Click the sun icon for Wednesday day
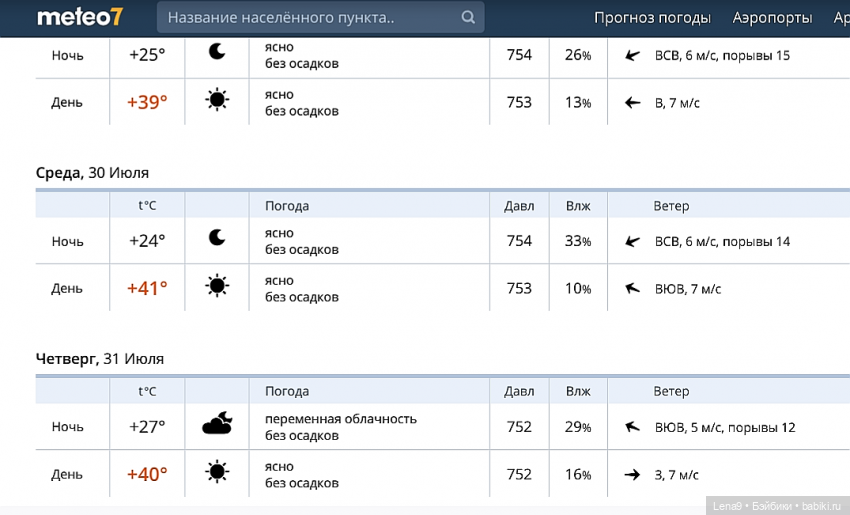The height and width of the screenshot is (515, 850). click(217, 288)
